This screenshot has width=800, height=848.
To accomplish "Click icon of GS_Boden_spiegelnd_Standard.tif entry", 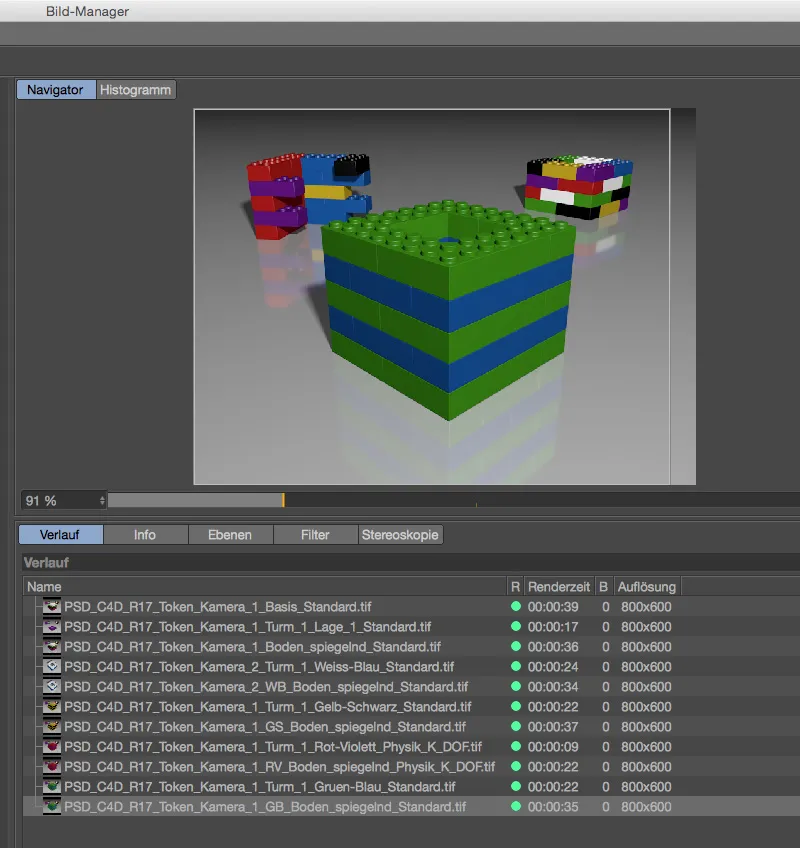I will pyautogui.click(x=52, y=727).
